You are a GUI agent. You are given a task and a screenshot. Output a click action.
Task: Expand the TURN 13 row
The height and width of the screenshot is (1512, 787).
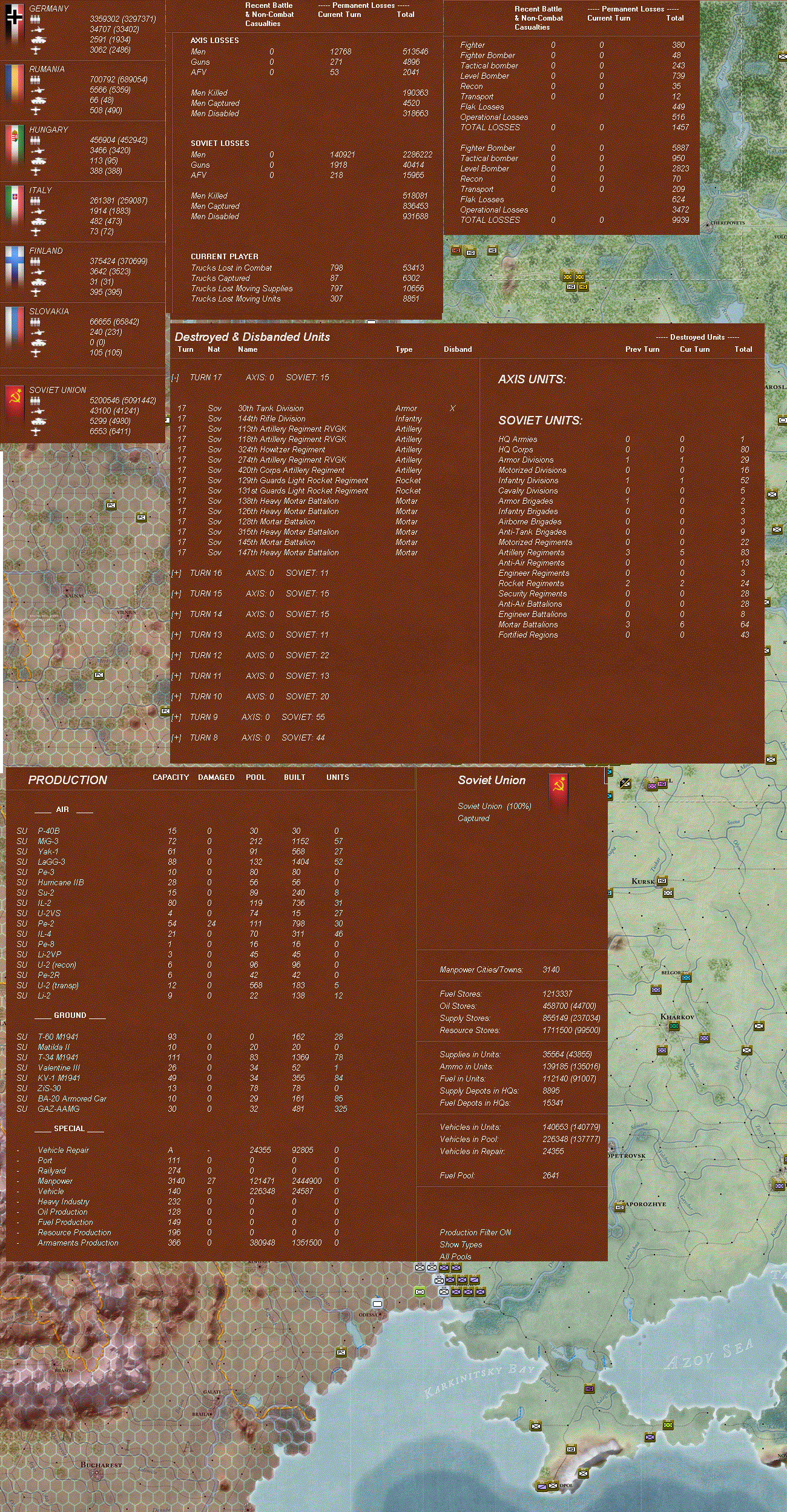(176, 635)
